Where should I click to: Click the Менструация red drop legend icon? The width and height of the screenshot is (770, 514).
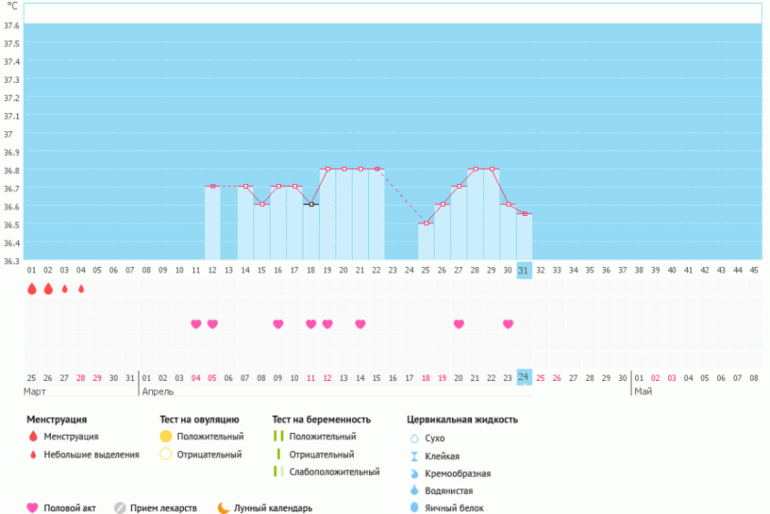(32, 437)
